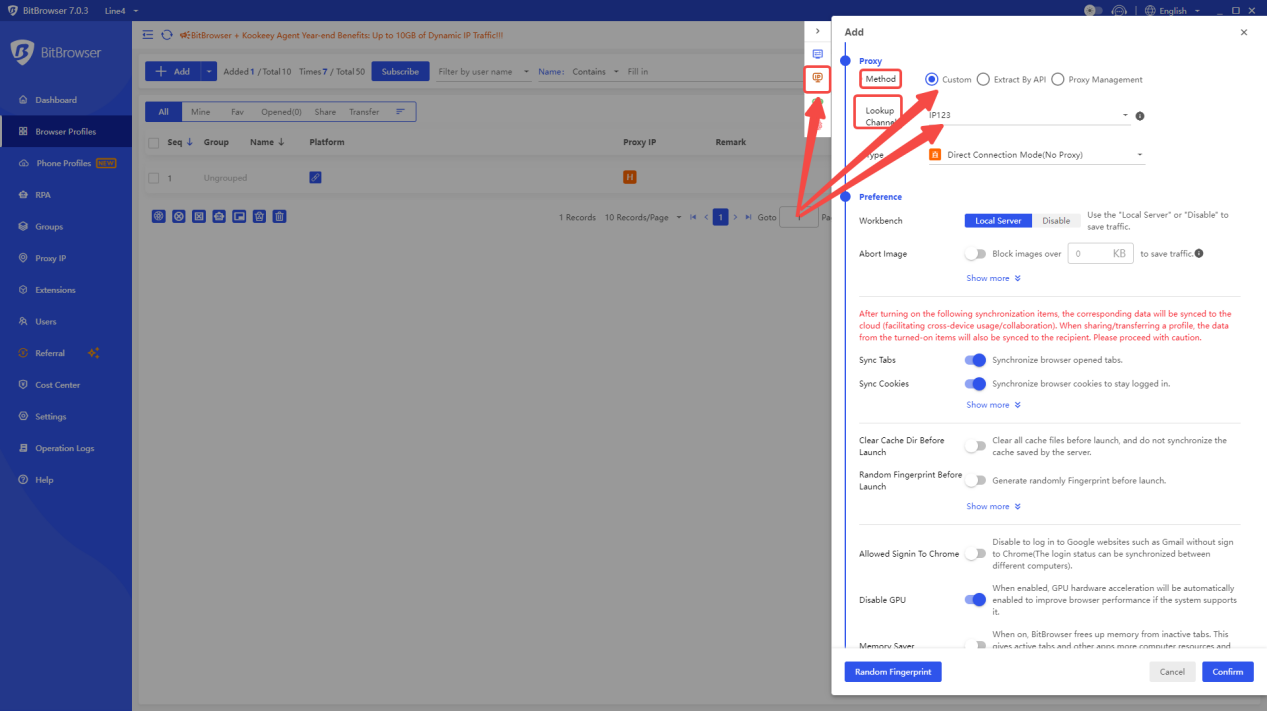This screenshot has height=711, width=1267.
Task: Select Local Server for Workbench
Action: click(x=998, y=221)
